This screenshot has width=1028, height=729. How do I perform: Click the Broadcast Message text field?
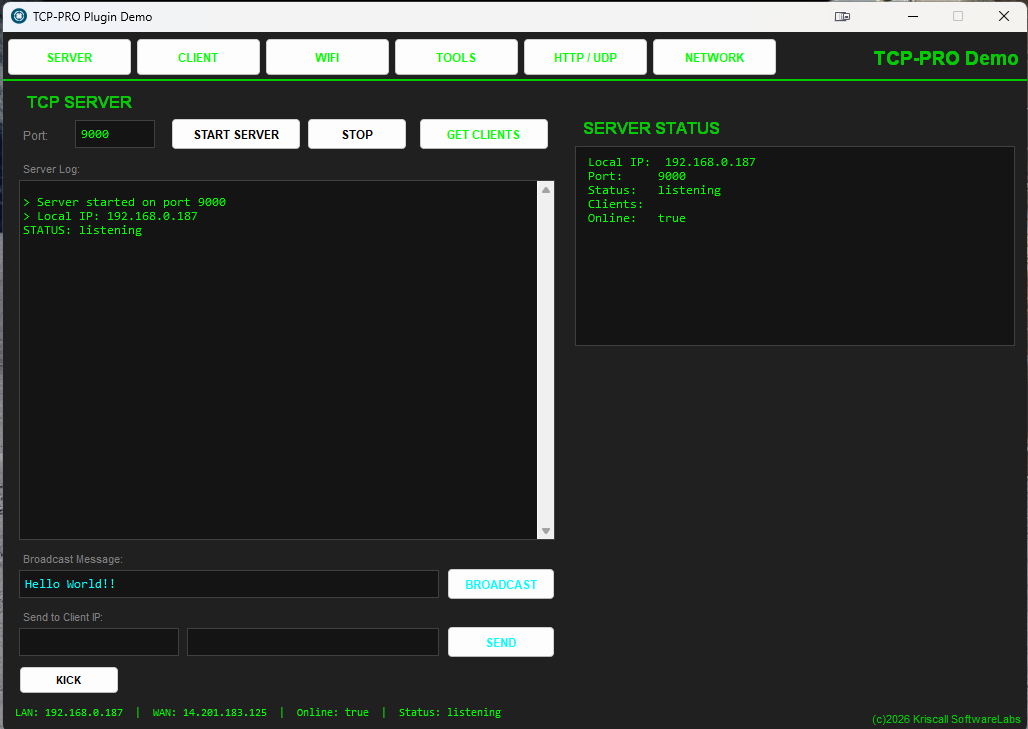coord(229,584)
